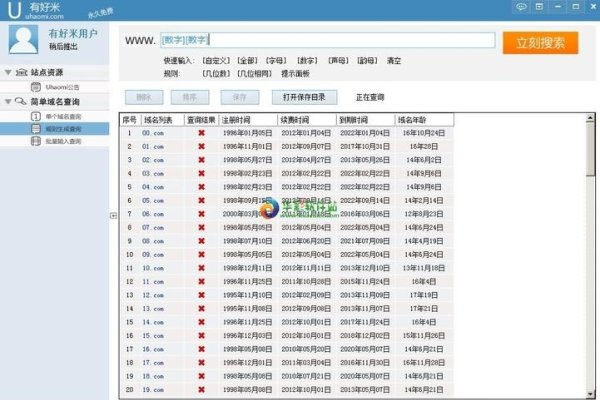600x400 pixels.
Task: Open the 提示面板 link
Action: 295,73
